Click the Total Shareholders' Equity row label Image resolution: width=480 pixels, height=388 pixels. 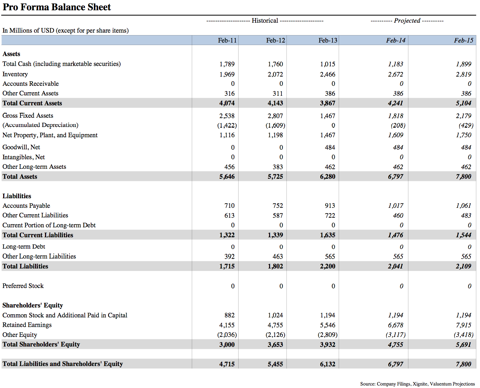click(41, 344)
